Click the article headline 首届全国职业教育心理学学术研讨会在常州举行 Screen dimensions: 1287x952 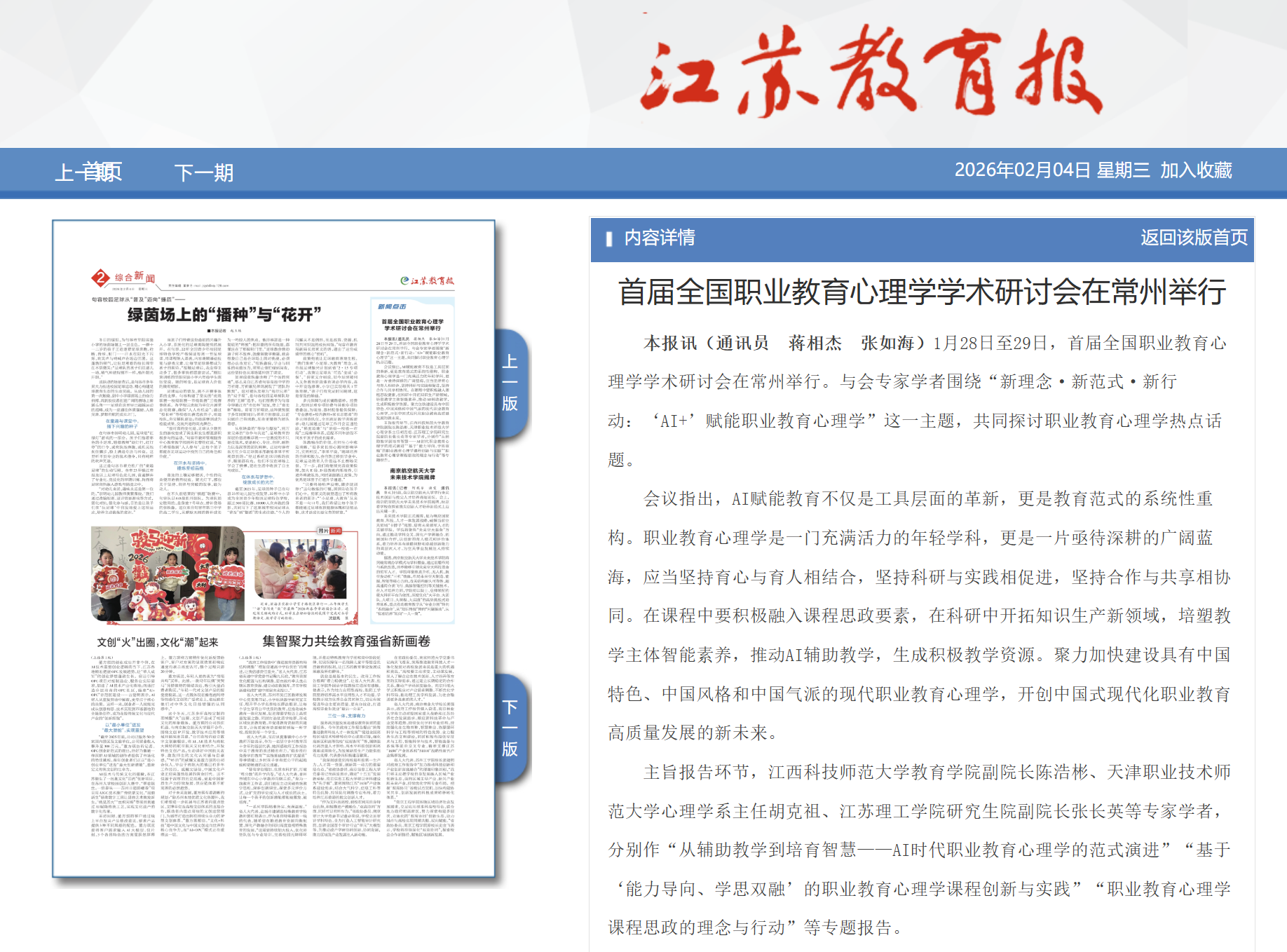click(x=921, y=292)
